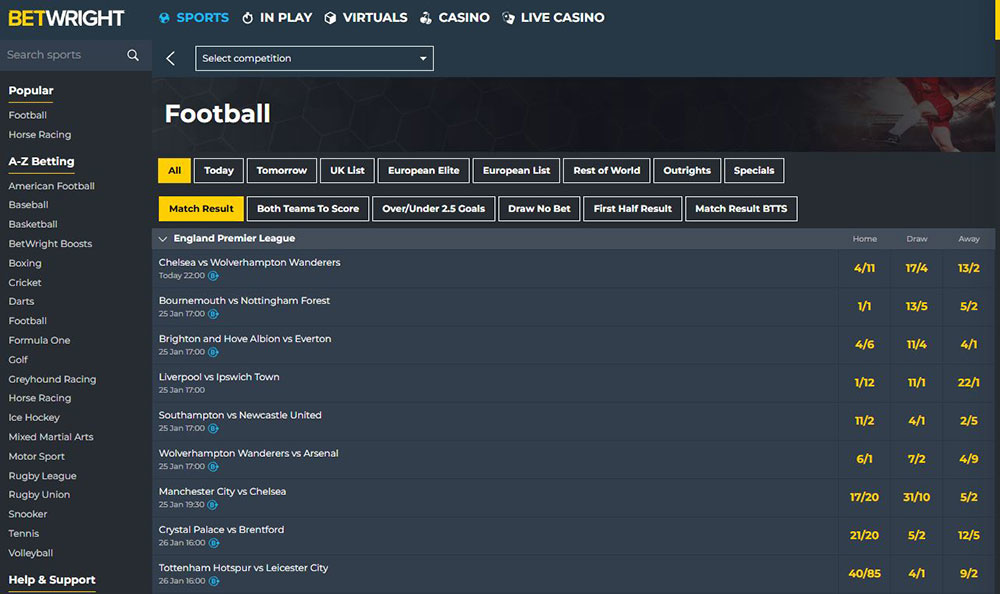The height and width of the screenshot is (594, 1000).
Task: Open Formula One in the sidebar
Action: point(40,341)
